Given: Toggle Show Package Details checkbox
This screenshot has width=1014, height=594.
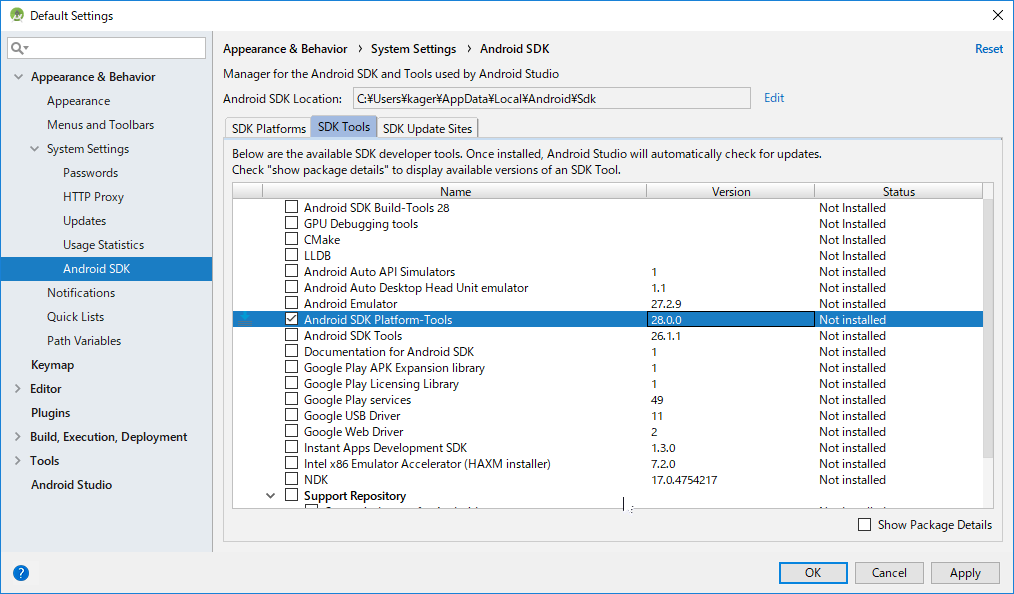Looking at the screenshot, I should (x=864, y=524).
